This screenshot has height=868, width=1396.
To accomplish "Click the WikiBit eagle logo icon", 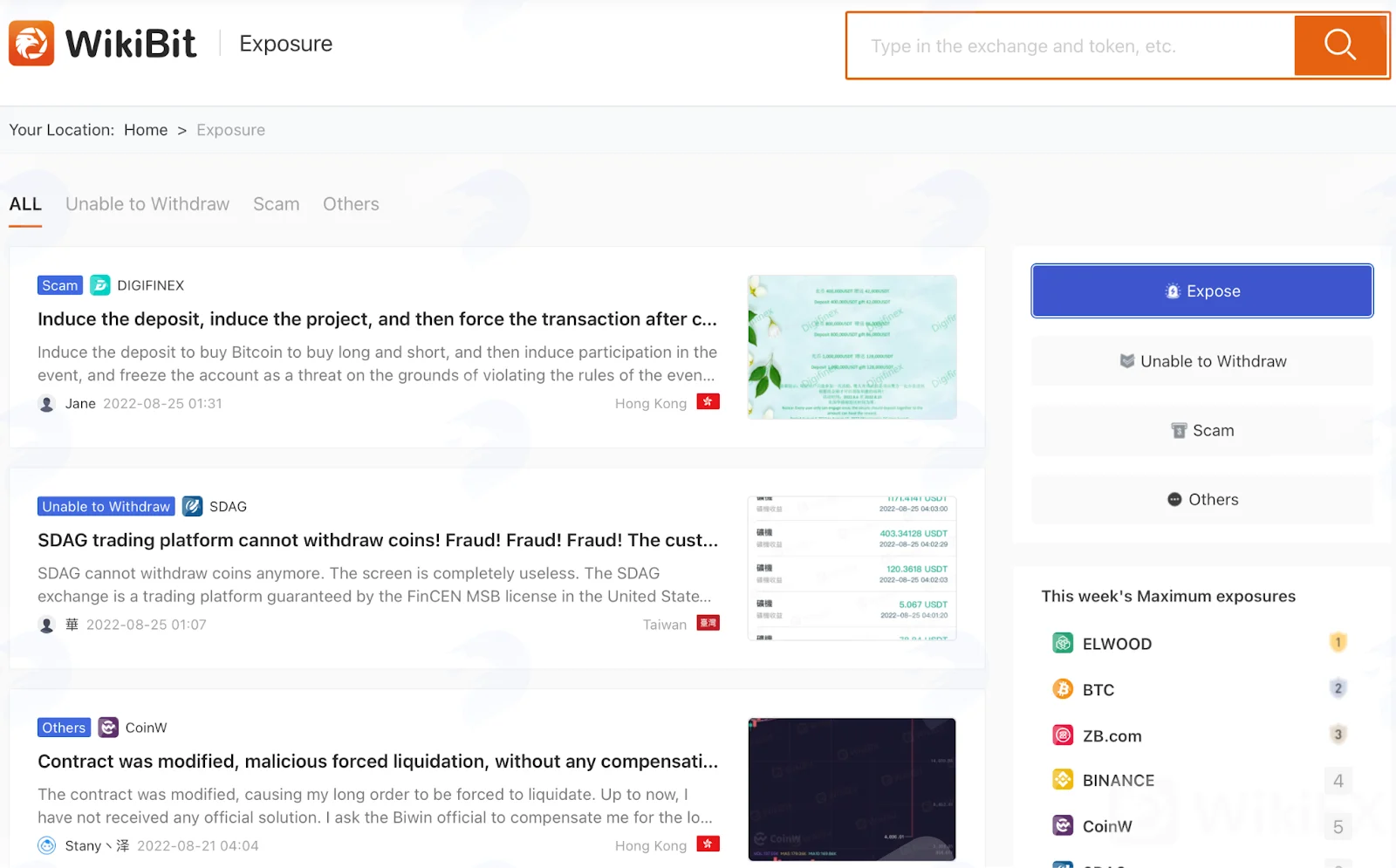I will coord(31,44).
